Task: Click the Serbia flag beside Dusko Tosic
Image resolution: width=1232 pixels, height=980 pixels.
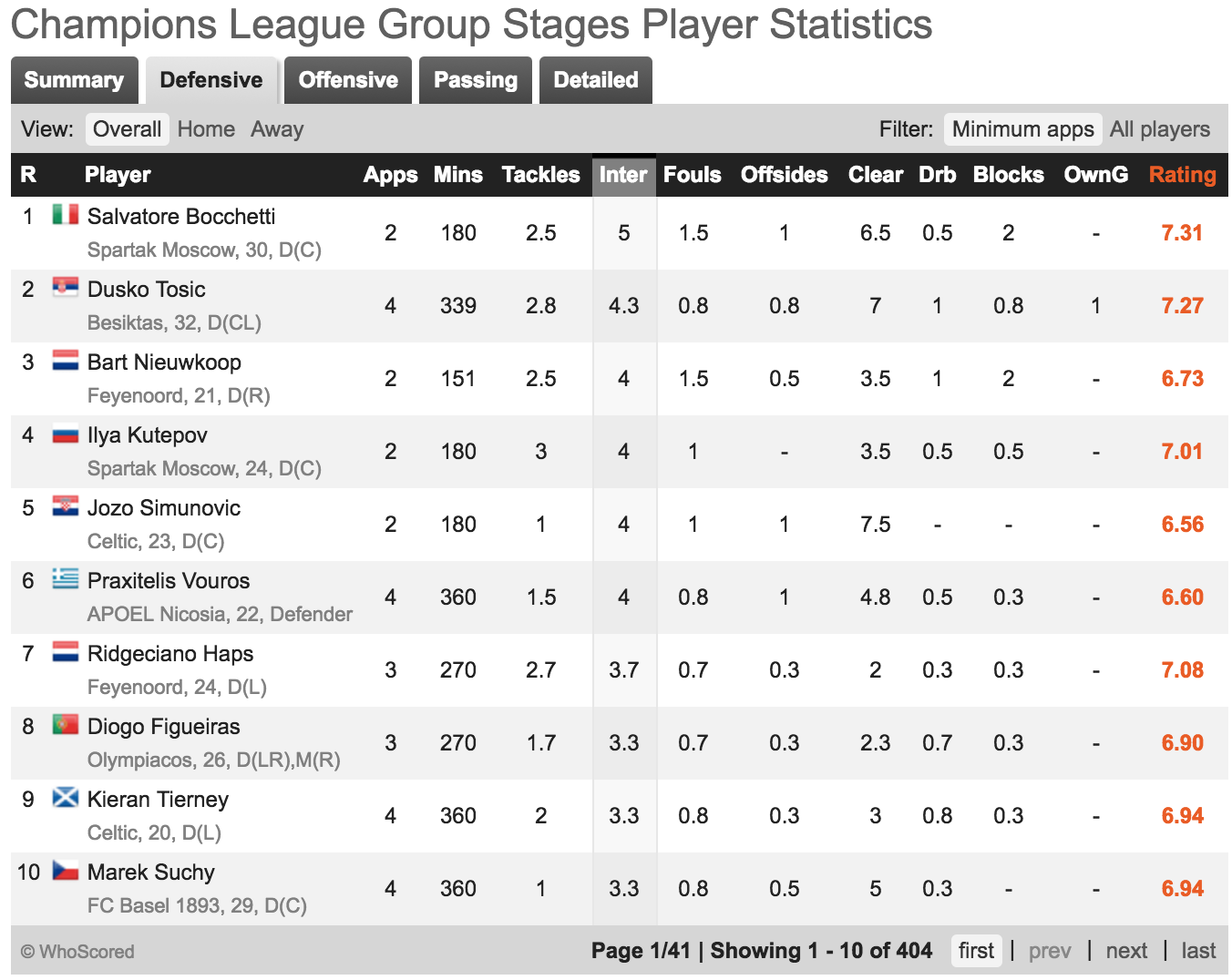Action: click(x=66, y=288)
